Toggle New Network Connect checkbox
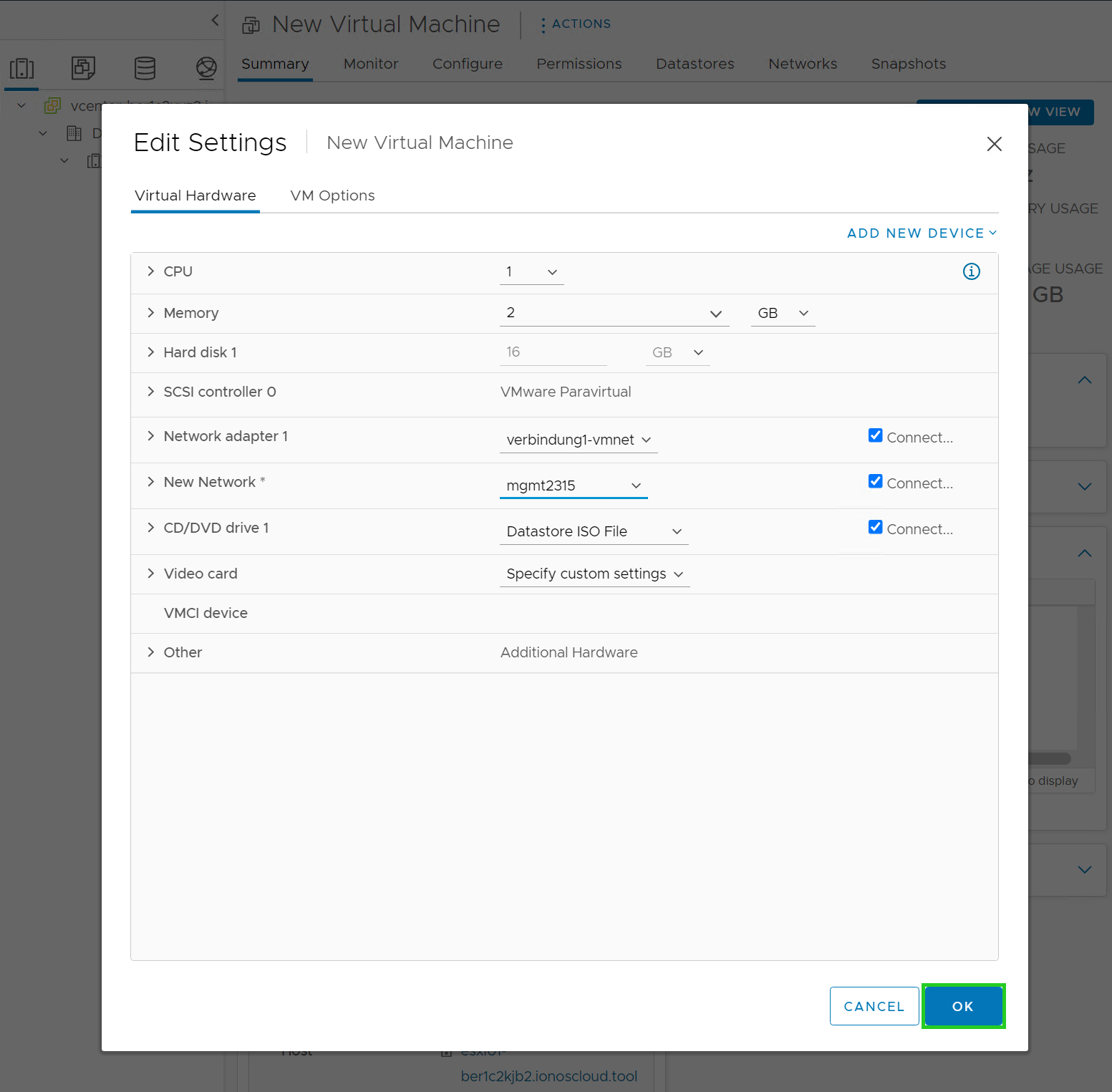Image resolution: width=1112 pixels, height=1092 pixels. [875, 481]
